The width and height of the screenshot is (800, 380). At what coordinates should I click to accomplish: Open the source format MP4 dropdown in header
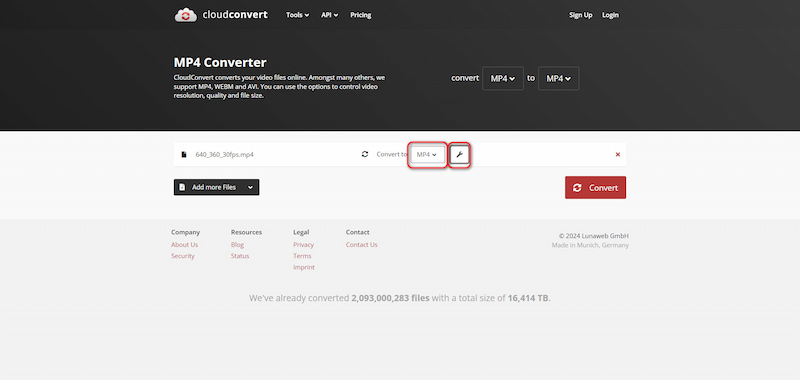(x=503, y=79)
